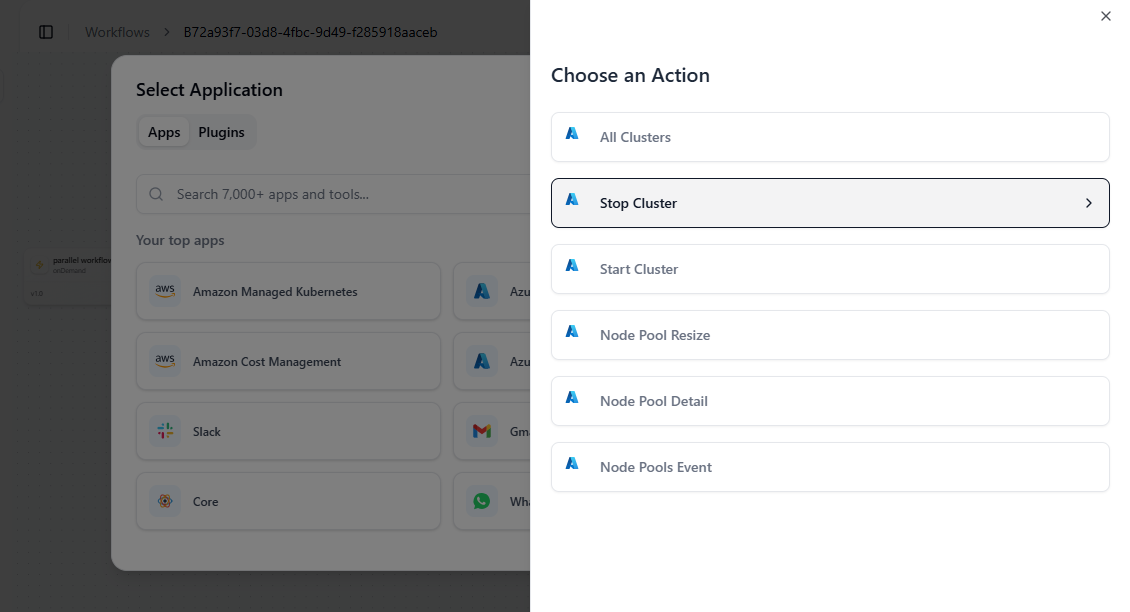The image size is (1130, 612).
Task: Expand Stop Cluster with the chevron arrow
Action: 1089,203
